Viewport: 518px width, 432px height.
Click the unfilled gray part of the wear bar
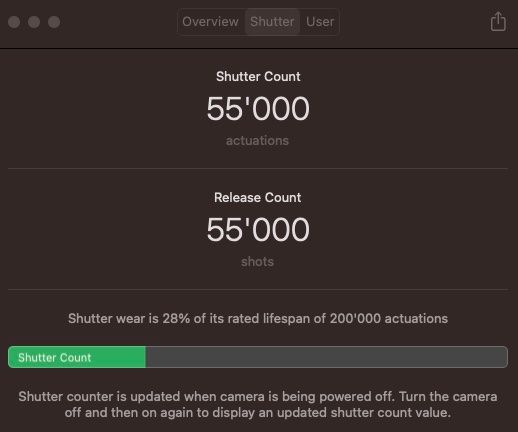(327, 357)
